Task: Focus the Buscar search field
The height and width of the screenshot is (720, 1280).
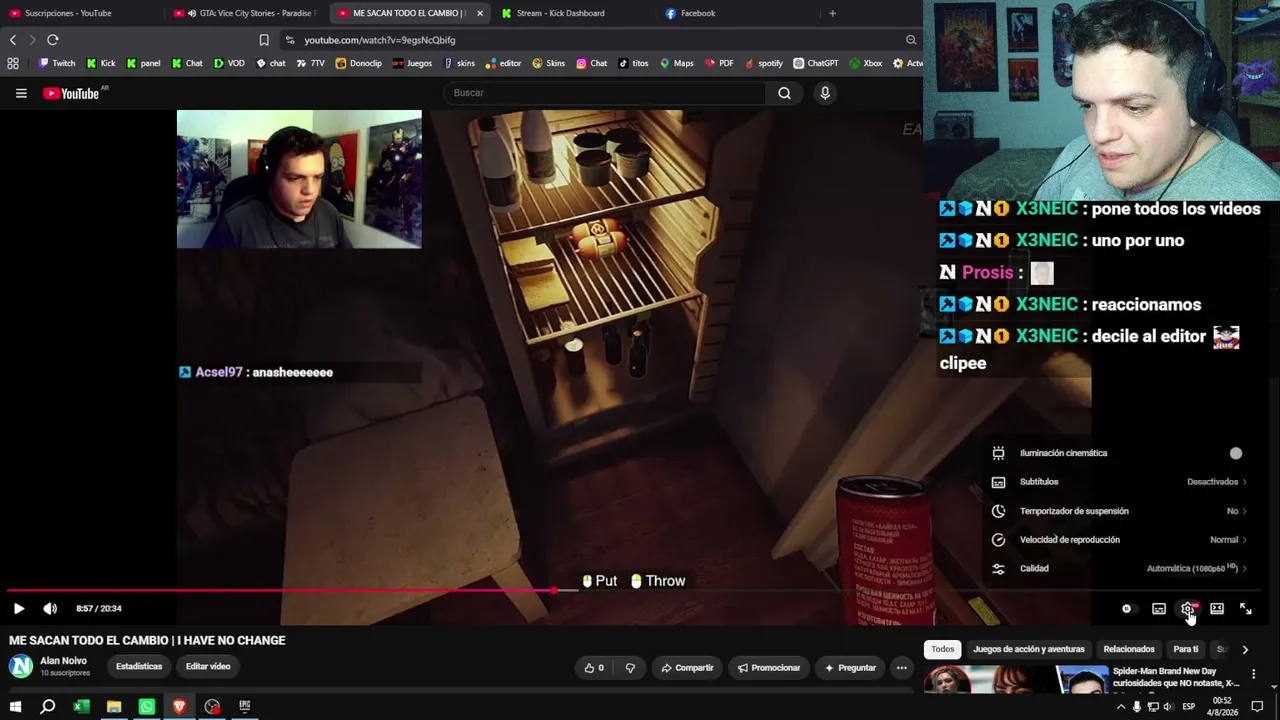Action: pyautogui.click(x=605, y=93)
